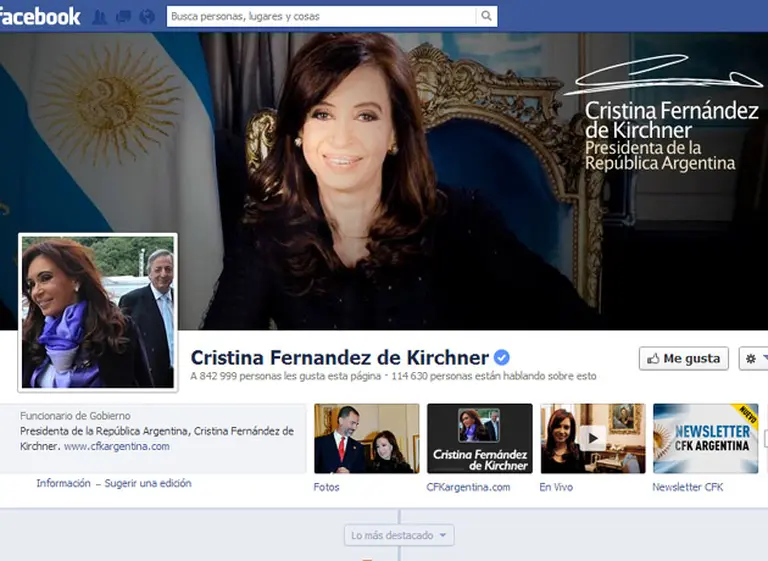Open friend requests icon
Viewport: 768px width, 561px height.
point(99,17)
